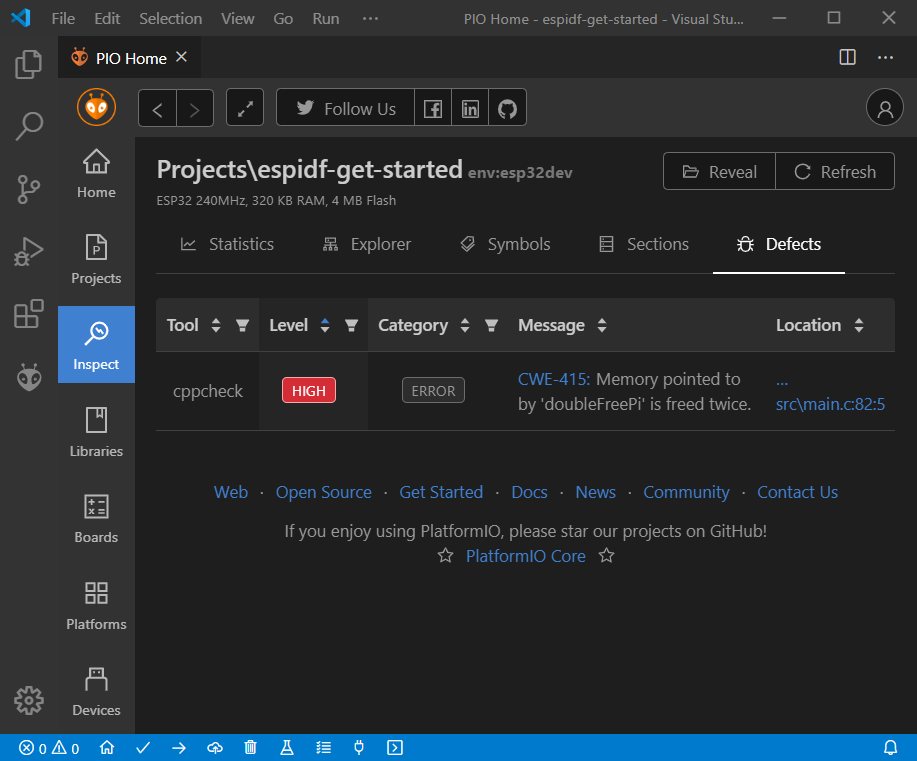This screenshot has height=761, width=917.
Task: Open PlatformIO LinkedIn page
Action: (x=470, y=108)
